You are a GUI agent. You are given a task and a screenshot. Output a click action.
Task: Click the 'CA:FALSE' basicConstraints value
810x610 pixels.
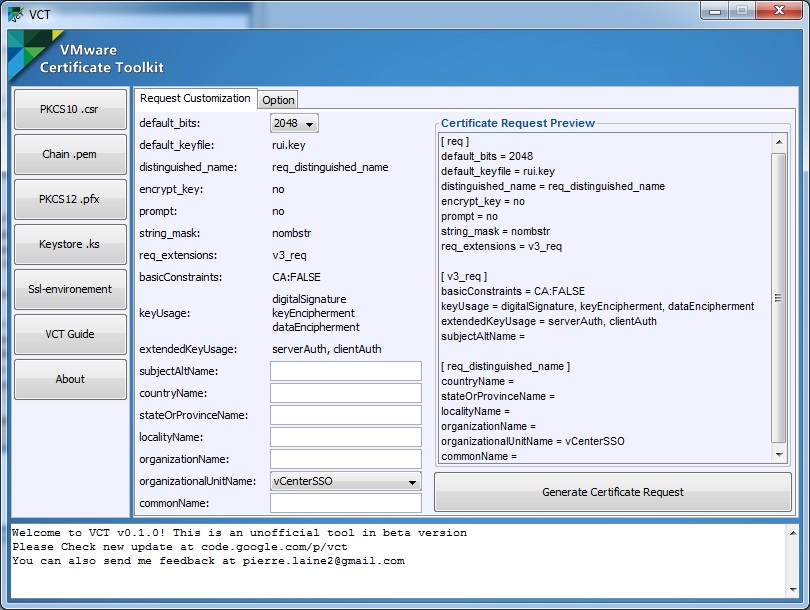click(297, 277)
